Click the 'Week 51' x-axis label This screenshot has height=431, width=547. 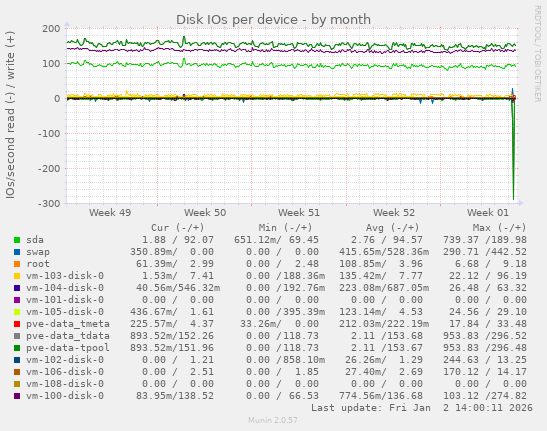tap(299, 213)
